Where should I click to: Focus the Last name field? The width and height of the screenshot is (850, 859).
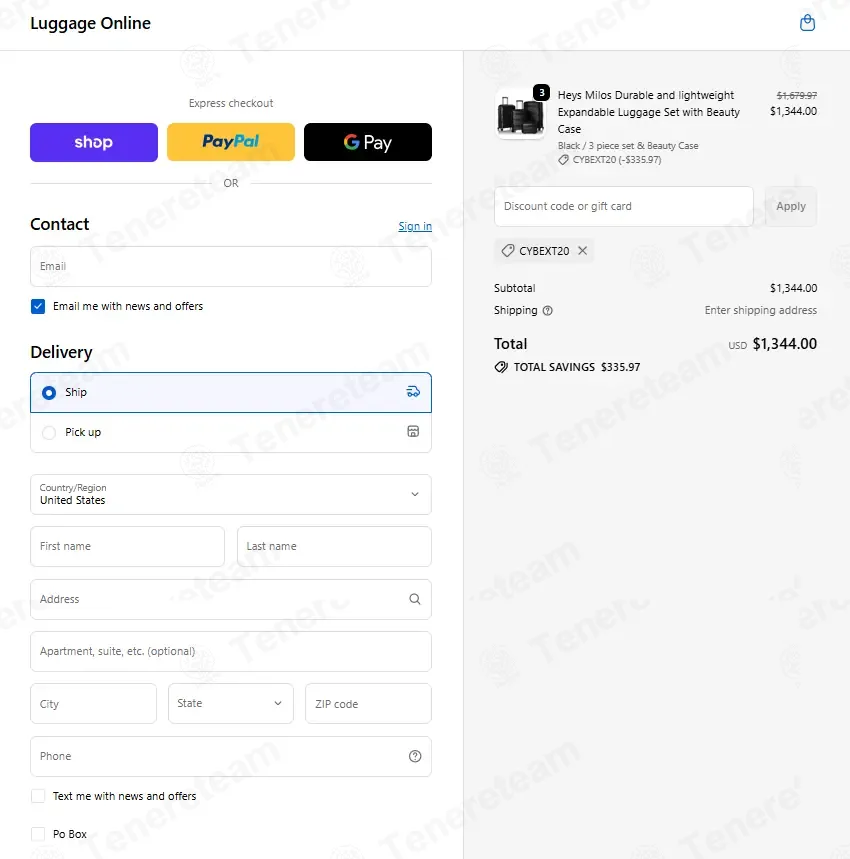pos(334,546)
